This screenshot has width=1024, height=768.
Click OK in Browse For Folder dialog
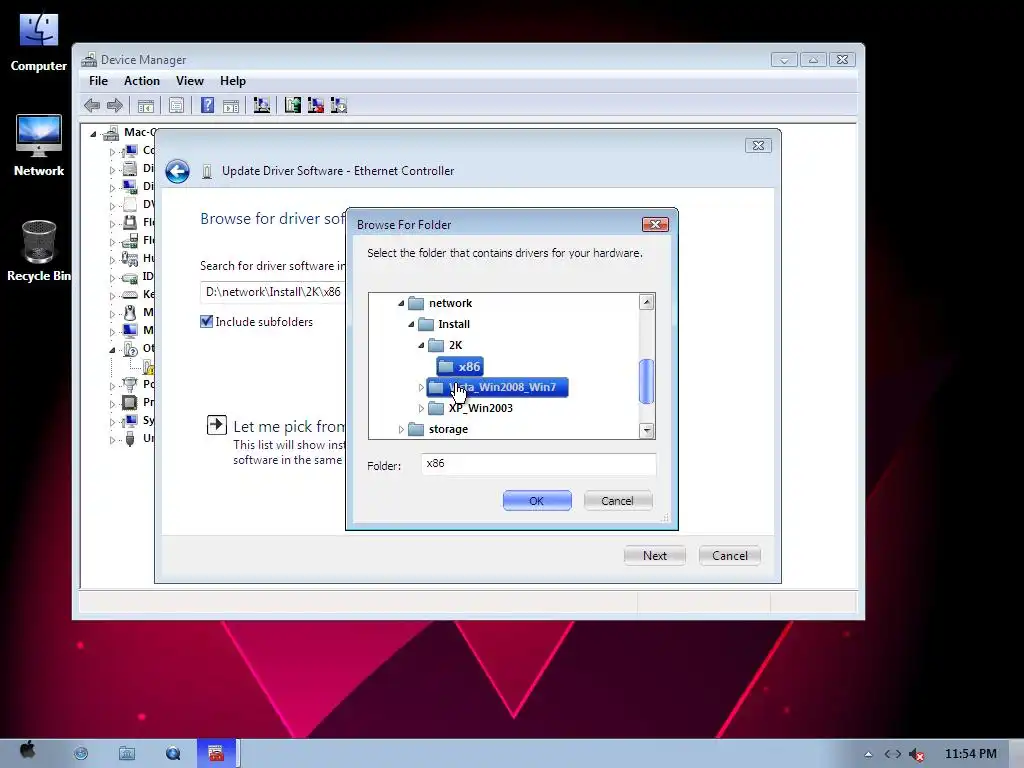click(537, 501)
